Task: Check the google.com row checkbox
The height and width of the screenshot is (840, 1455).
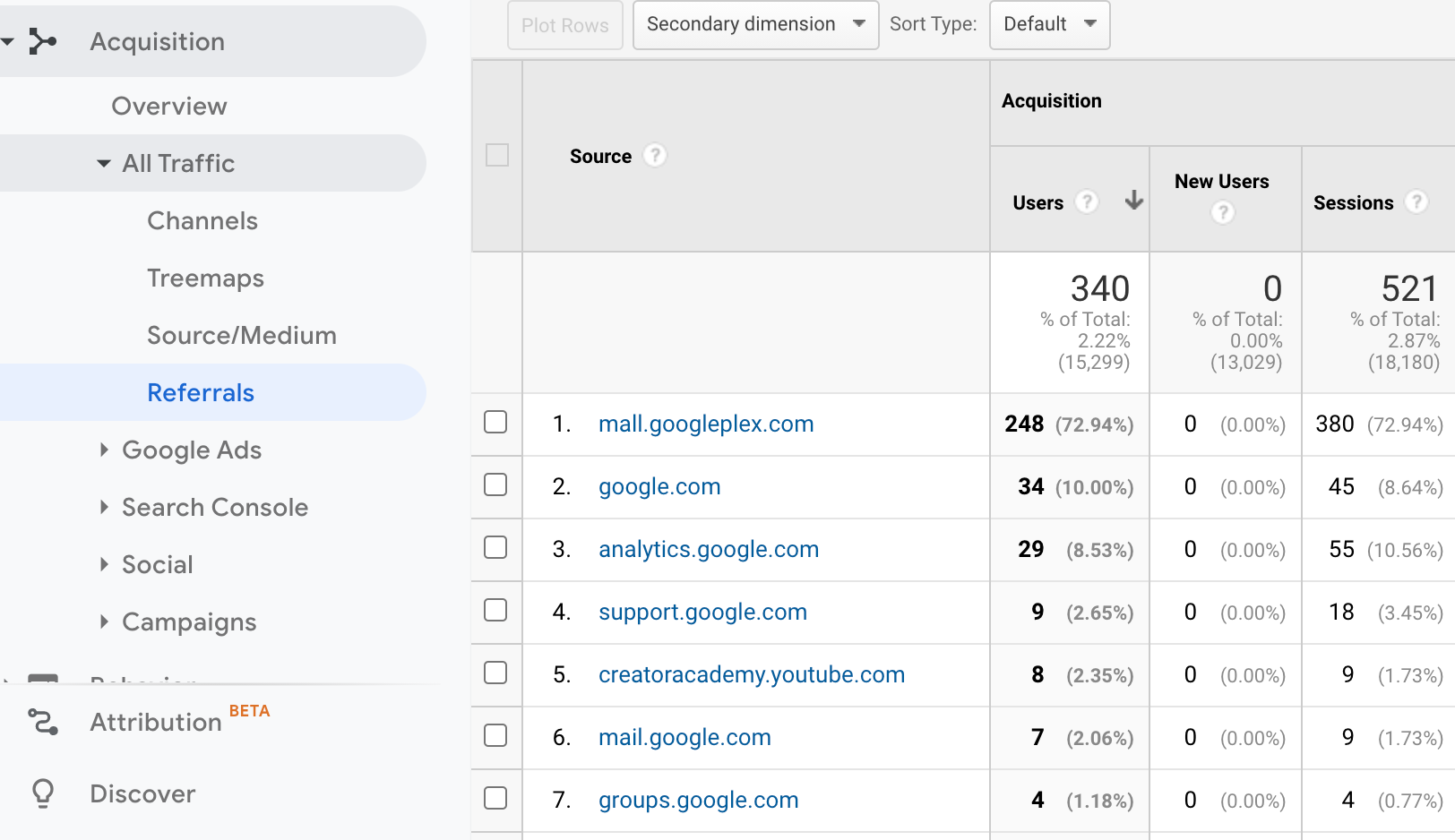Action: (495, 484)
